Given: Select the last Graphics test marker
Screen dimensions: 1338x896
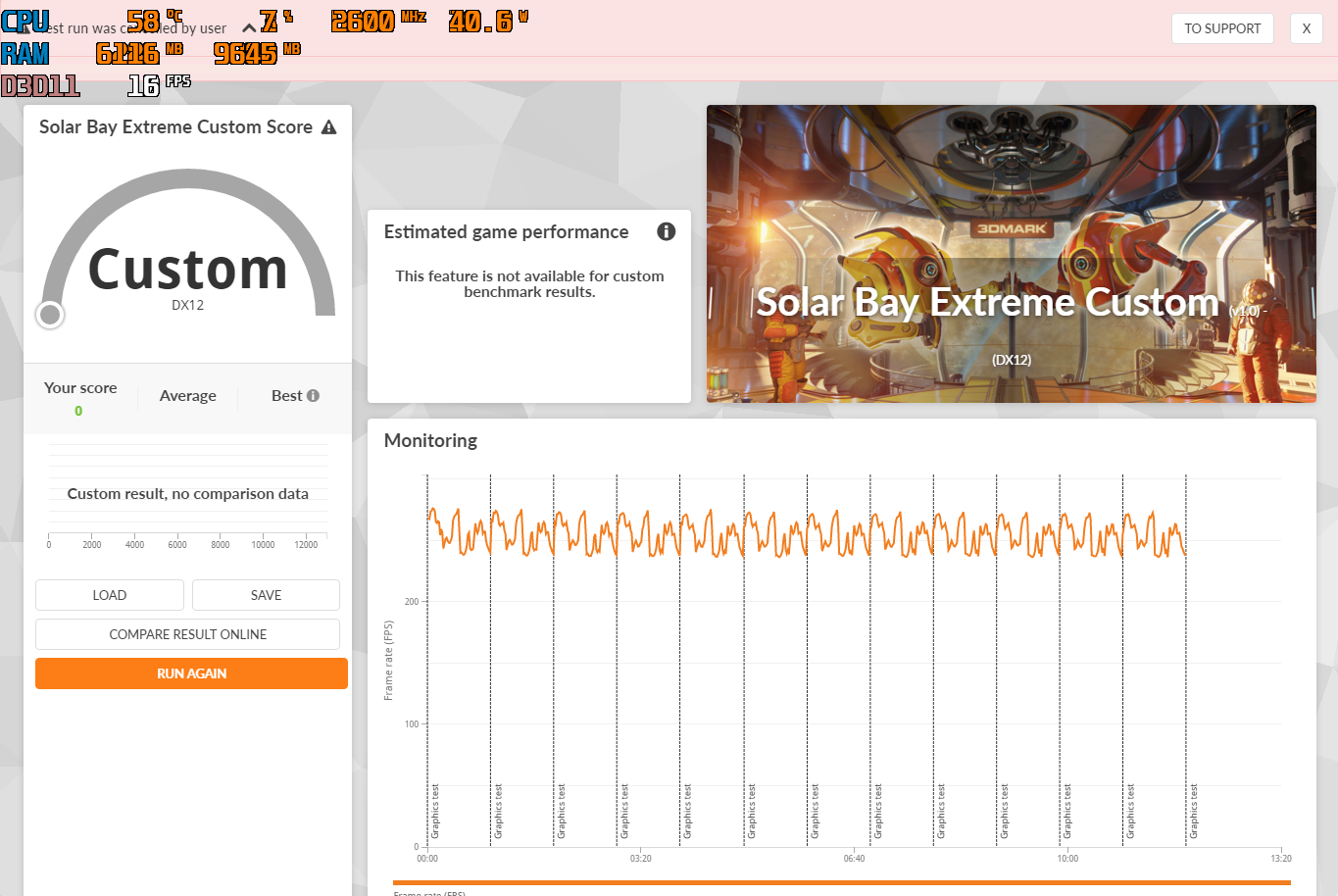Looking at the screenshot, I should tap(1193, 812).
